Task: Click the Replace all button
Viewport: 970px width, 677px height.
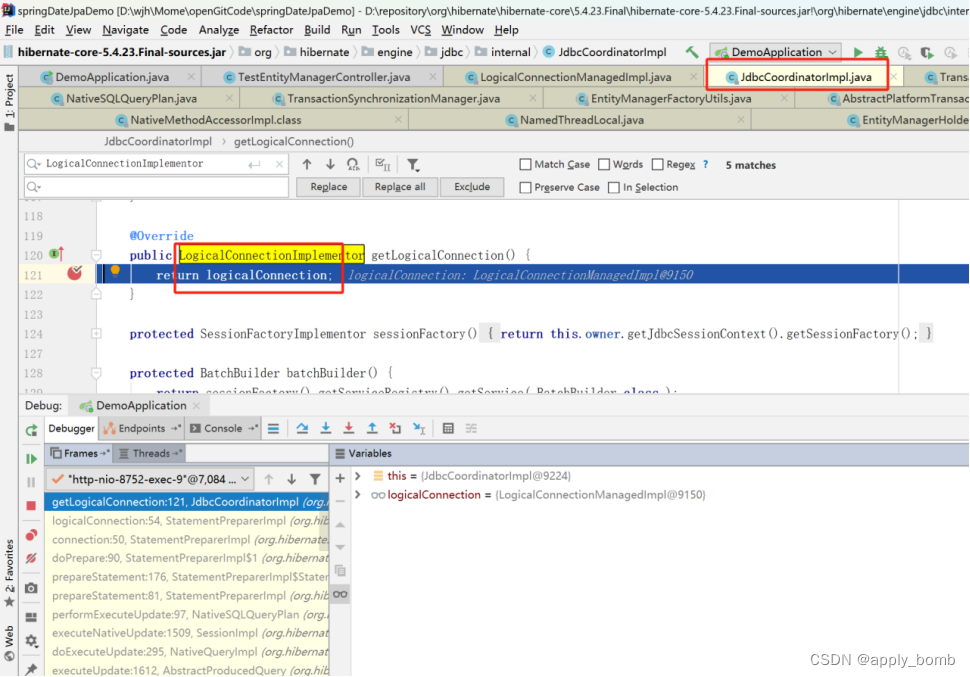Action: [399, 186]
